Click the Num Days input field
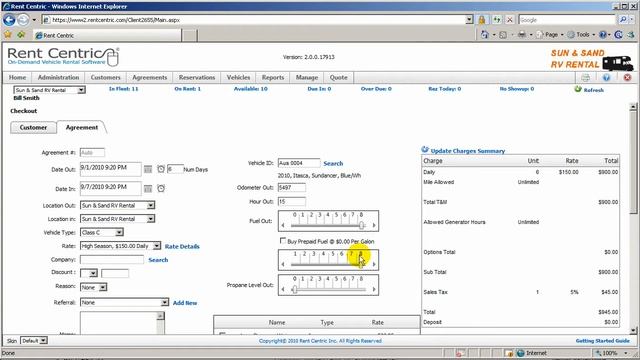Viewport: 640px width, 360px height. pos(175,169)
